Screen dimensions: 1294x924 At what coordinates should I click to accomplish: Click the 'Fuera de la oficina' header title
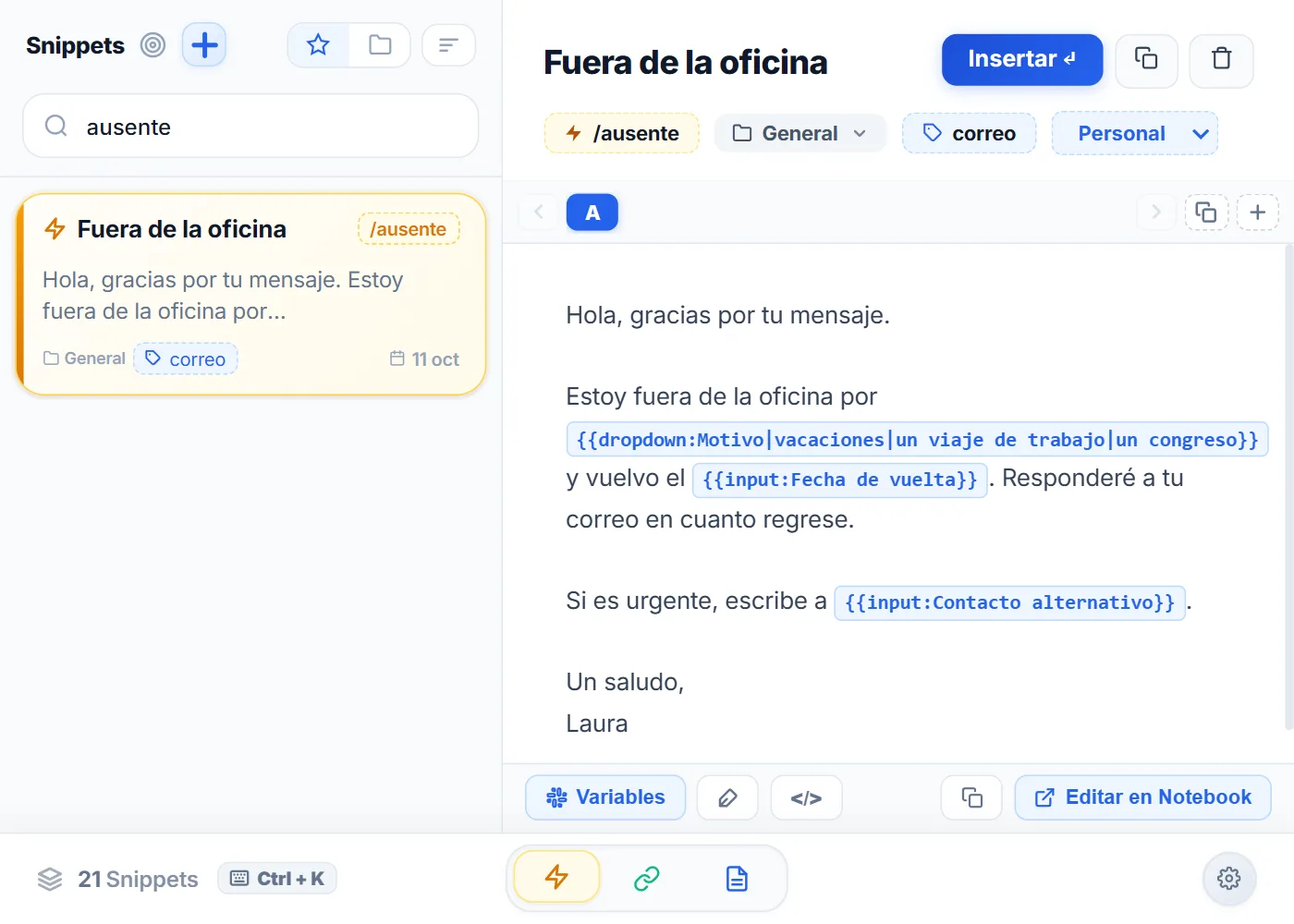coord(685,62)
